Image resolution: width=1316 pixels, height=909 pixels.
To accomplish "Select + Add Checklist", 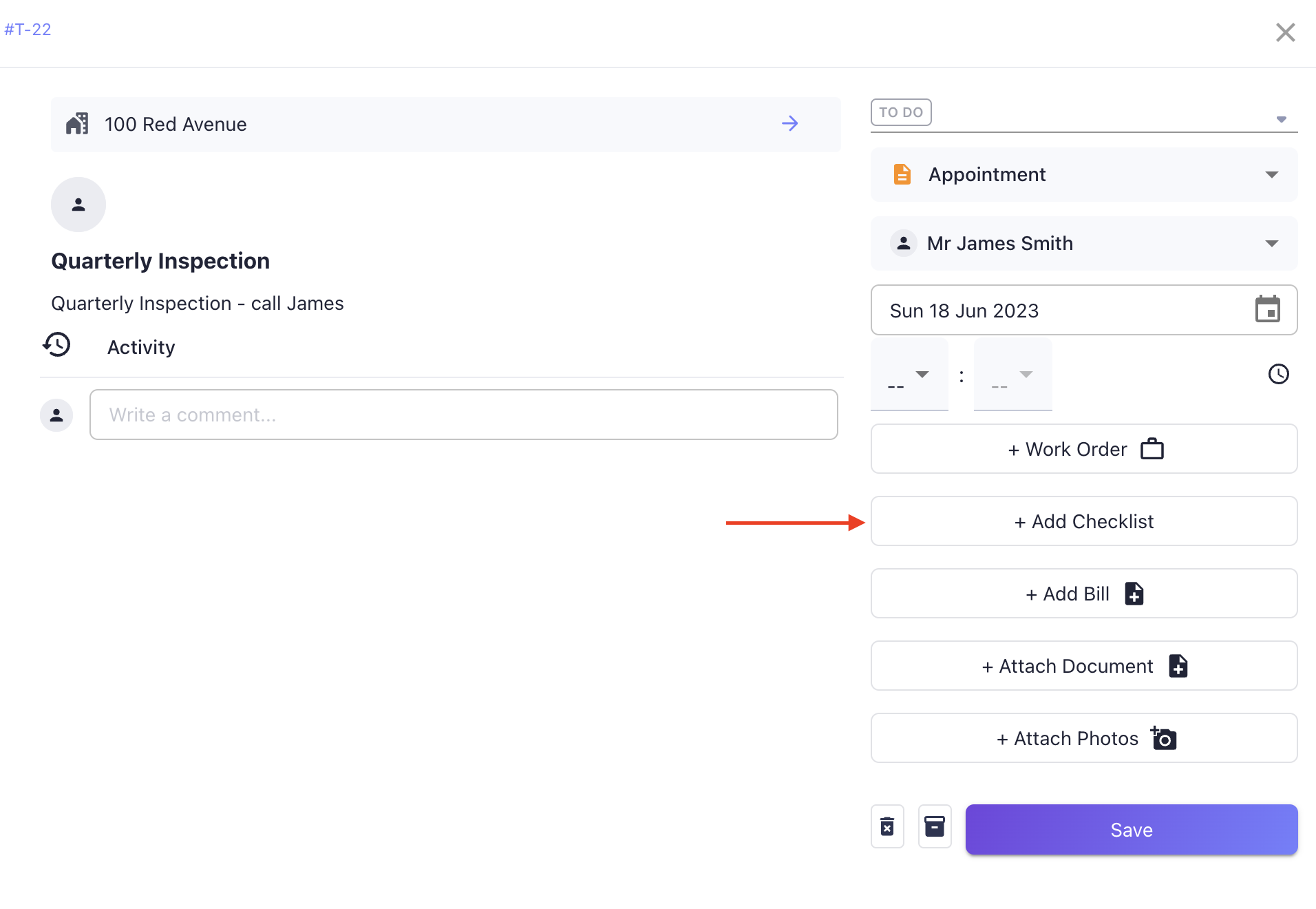I will click(1083, 521).
